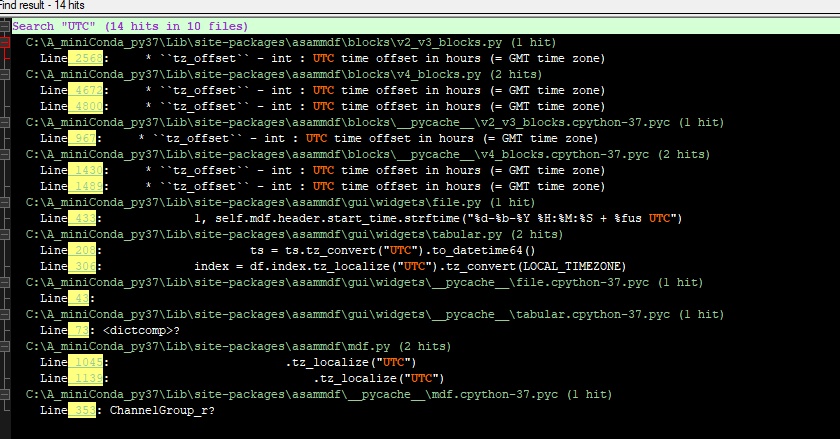The height and width of the screenshot is (439, 840).
Task: Select widgets\tabular.py (2 hits) file path
Action: pyautogui.click(x=295, y=234)
